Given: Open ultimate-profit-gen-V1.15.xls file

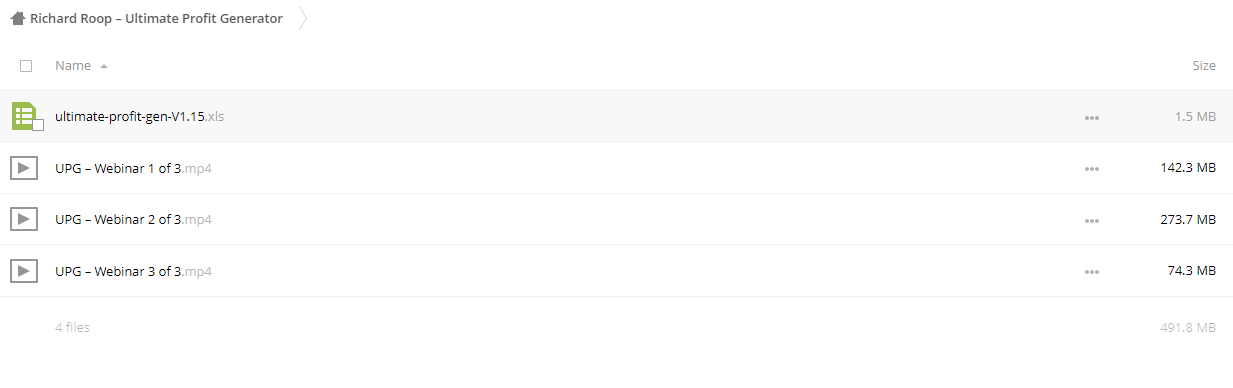Looking at the screenshot, I should point(139,116).
